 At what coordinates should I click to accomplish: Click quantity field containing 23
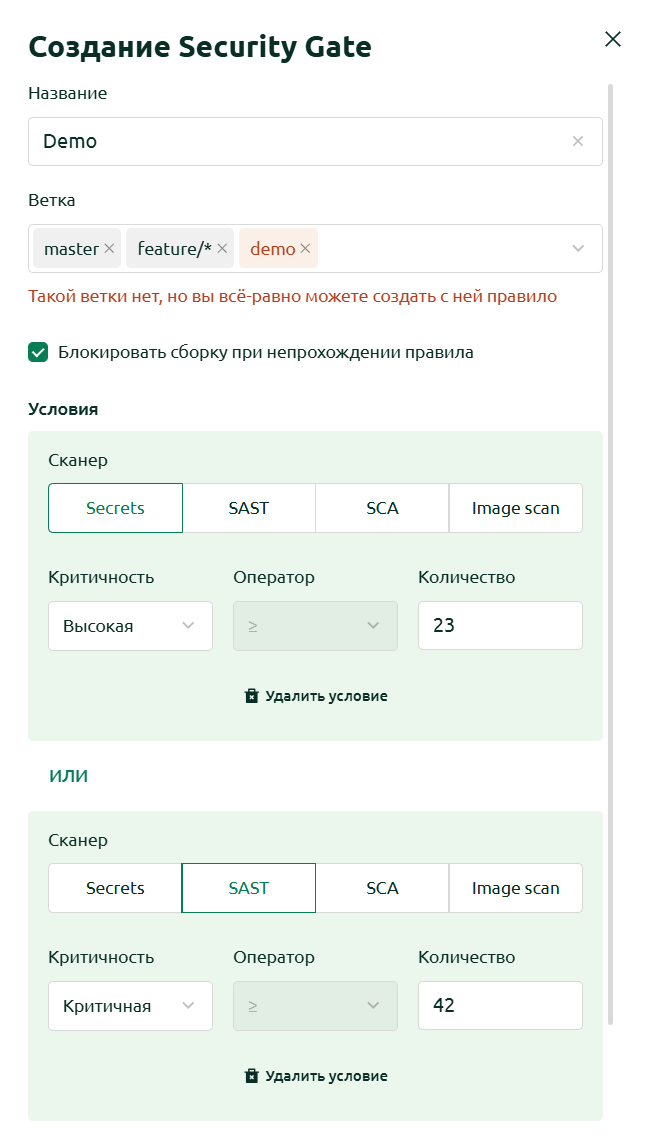tap(500, 625)
